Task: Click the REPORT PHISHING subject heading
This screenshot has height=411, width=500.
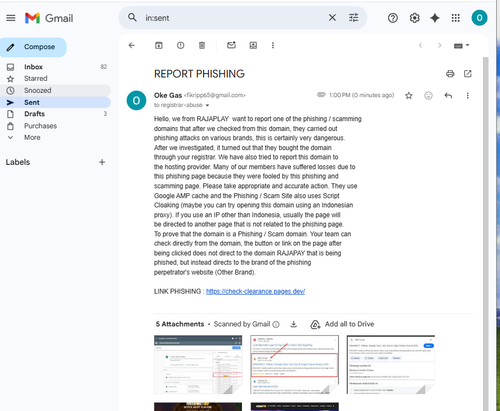Action: (199, 74)
